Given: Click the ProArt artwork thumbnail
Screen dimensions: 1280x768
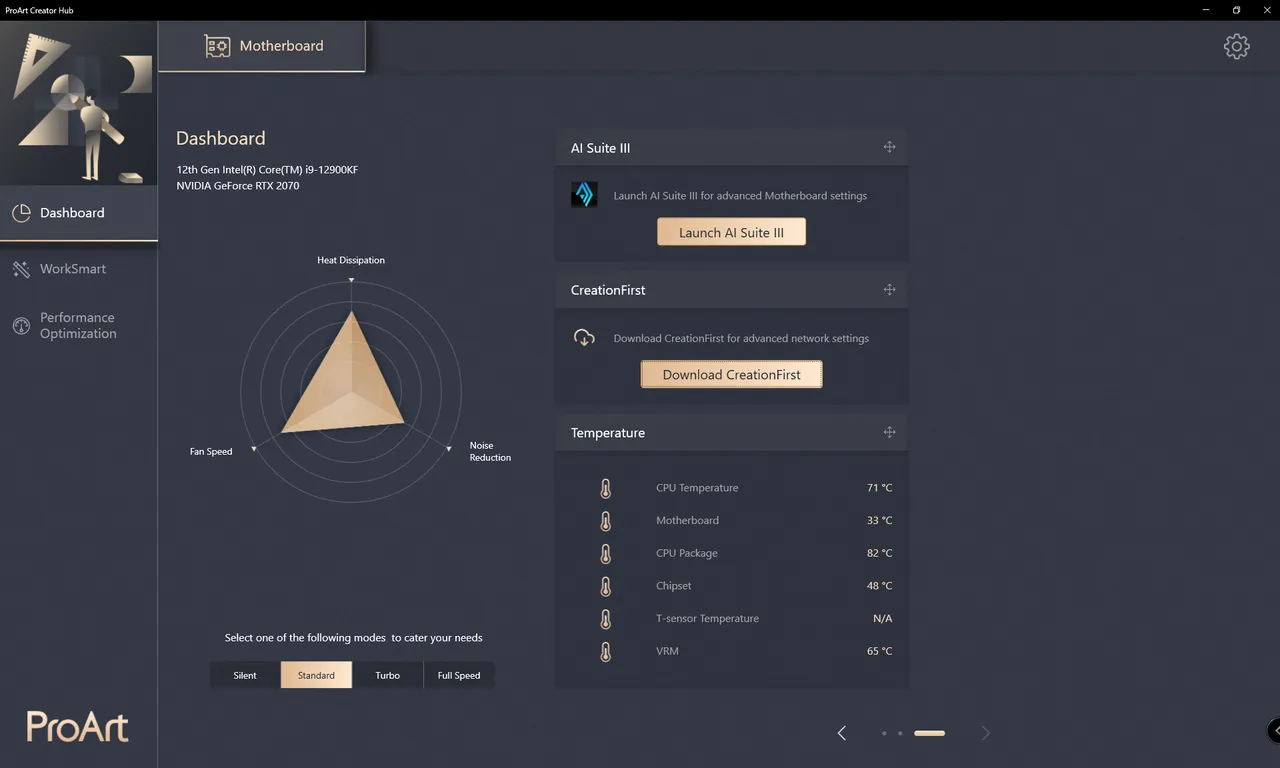Looking at the screenshot, I should point(79,103).
